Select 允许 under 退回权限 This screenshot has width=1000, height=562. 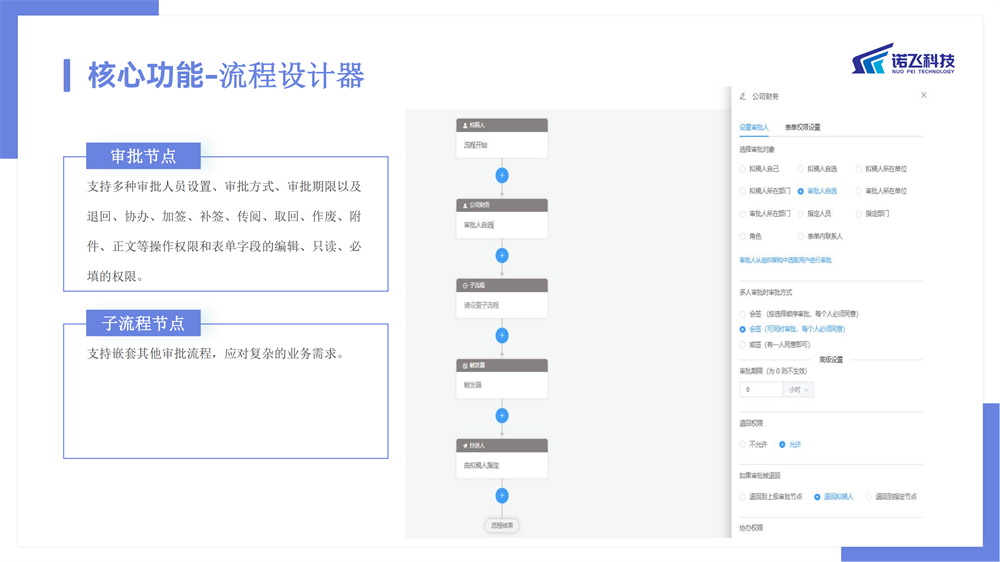pos(782,445)
